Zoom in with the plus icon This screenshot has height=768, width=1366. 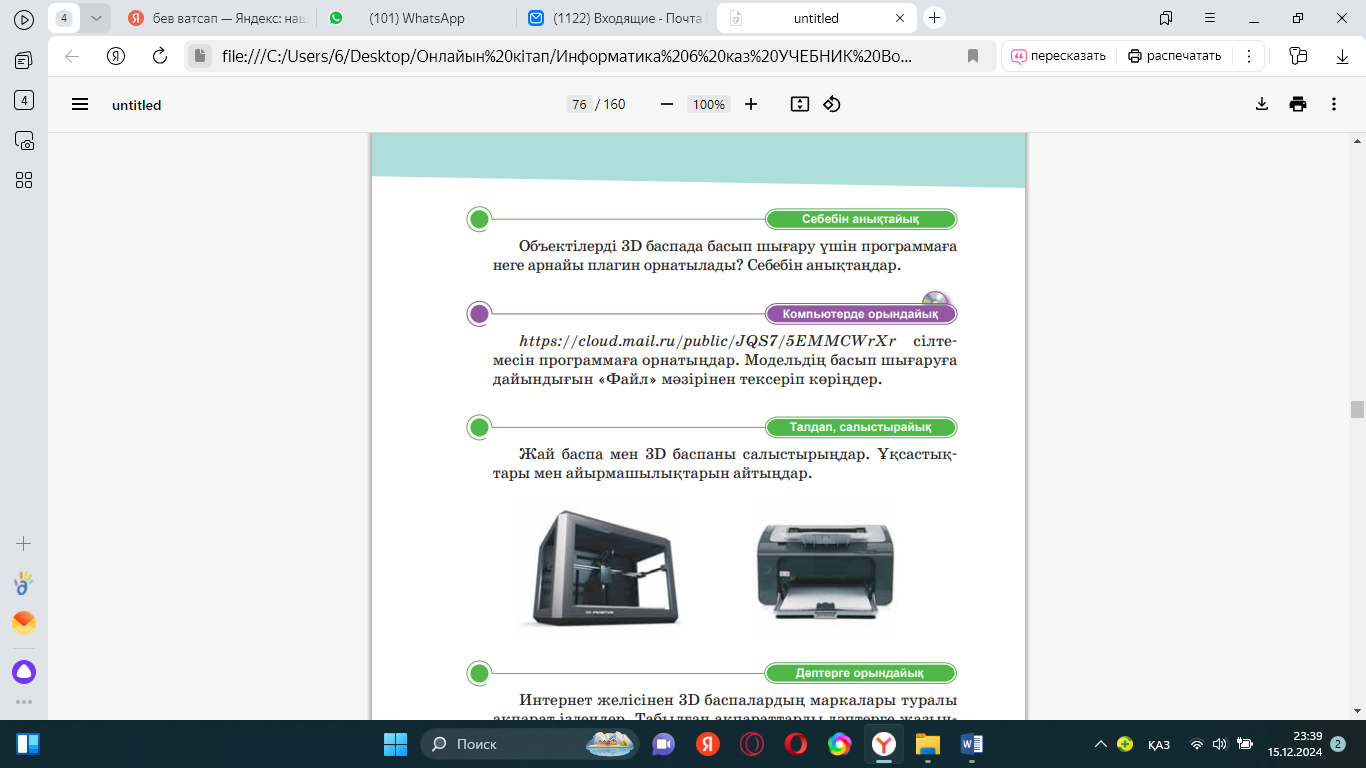click(751, 104)
